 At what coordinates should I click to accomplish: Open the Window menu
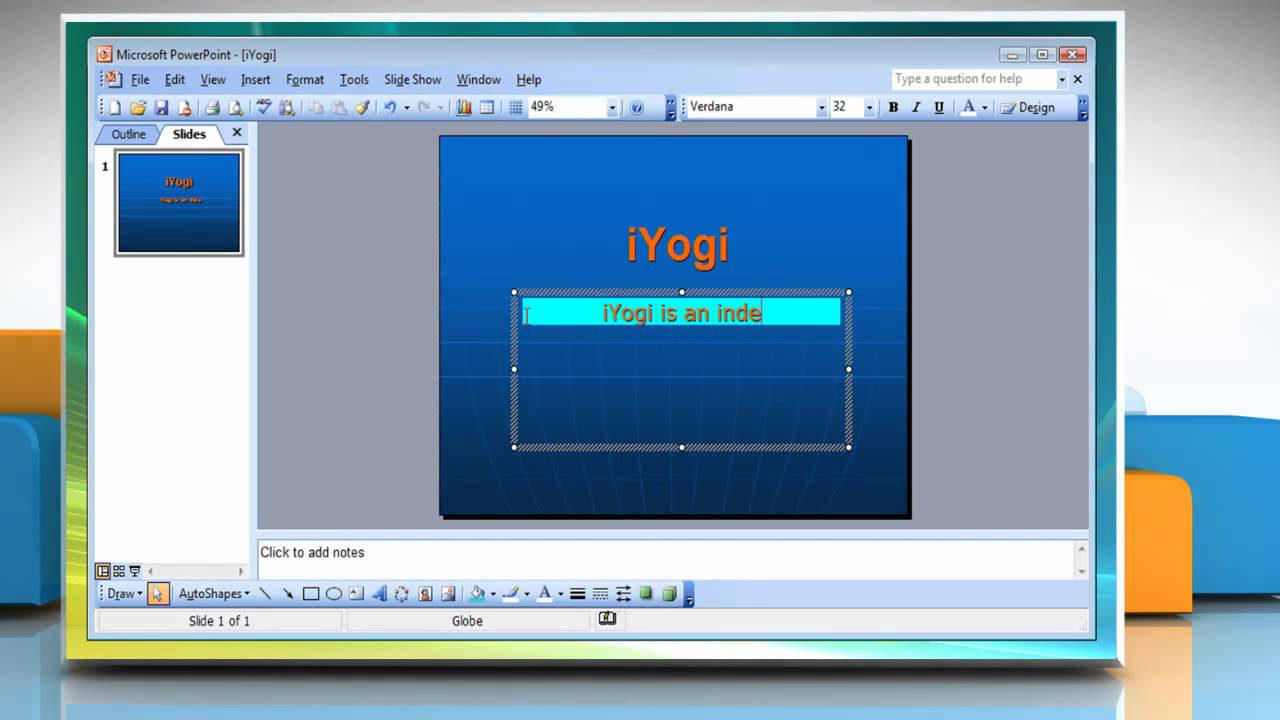(479, 80)
